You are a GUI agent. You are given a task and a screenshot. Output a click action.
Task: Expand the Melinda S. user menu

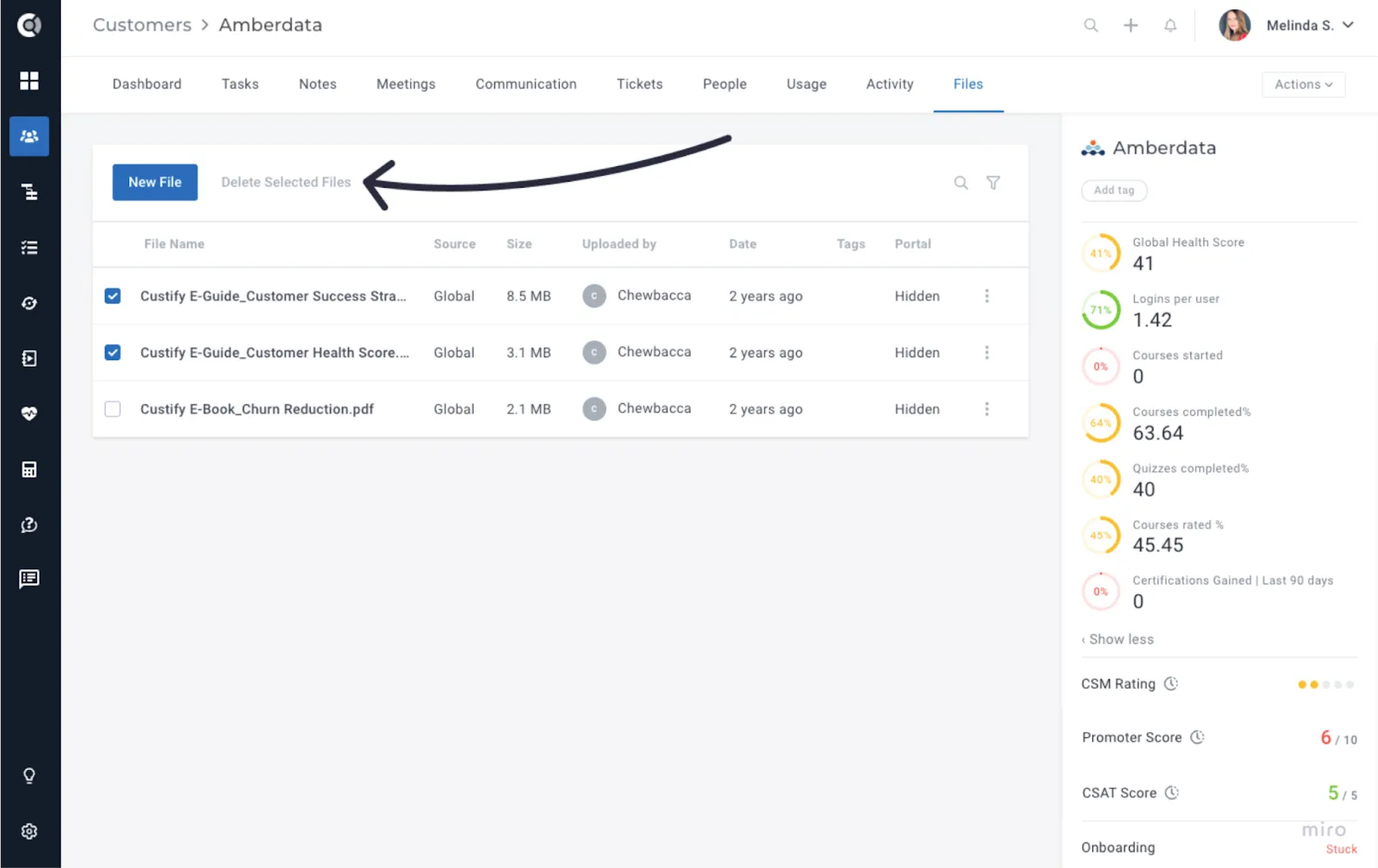point(1287,26)
